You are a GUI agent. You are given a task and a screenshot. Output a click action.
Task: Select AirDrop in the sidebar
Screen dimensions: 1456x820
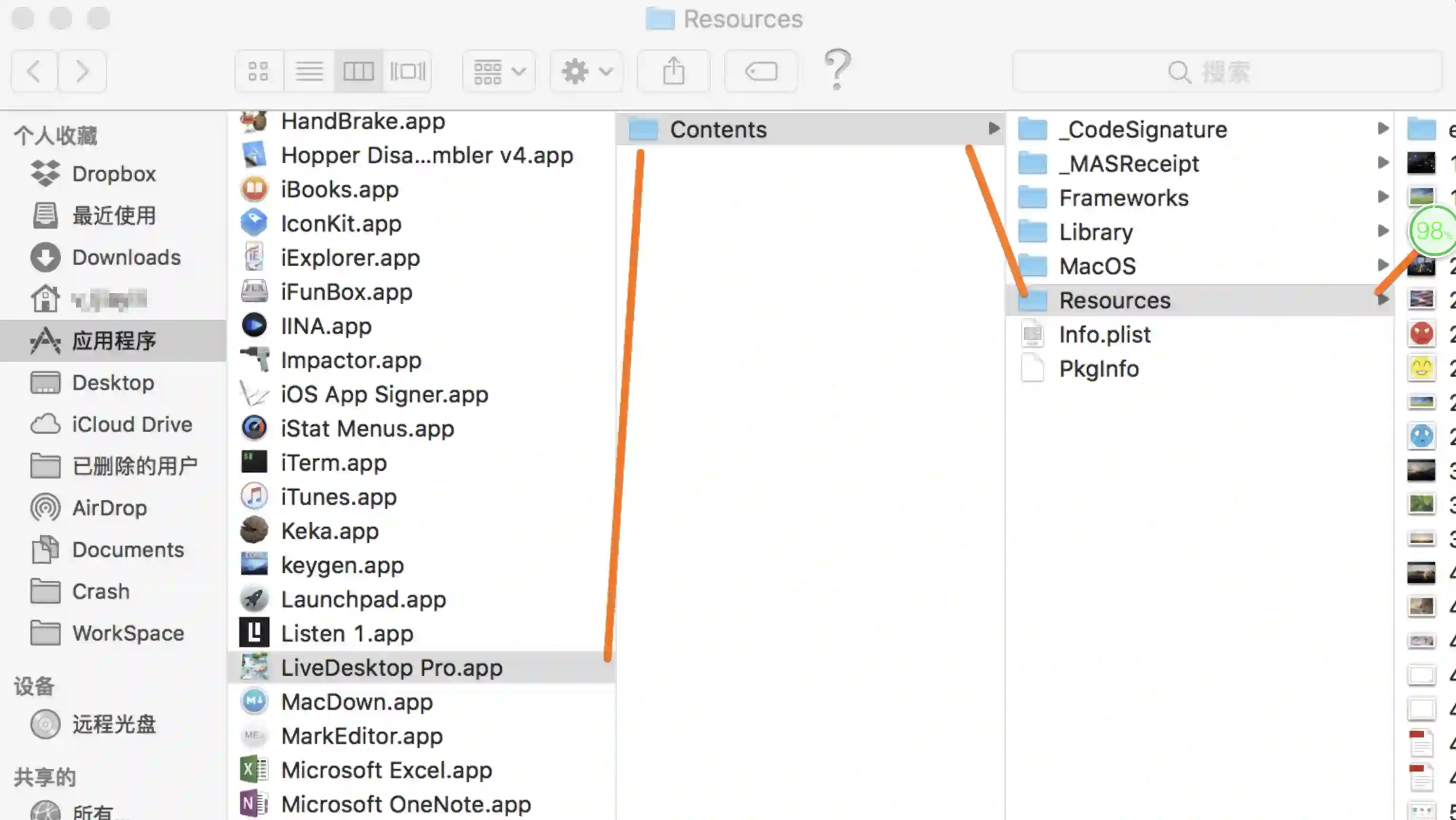pyautogui.click(x=109, y=508)
